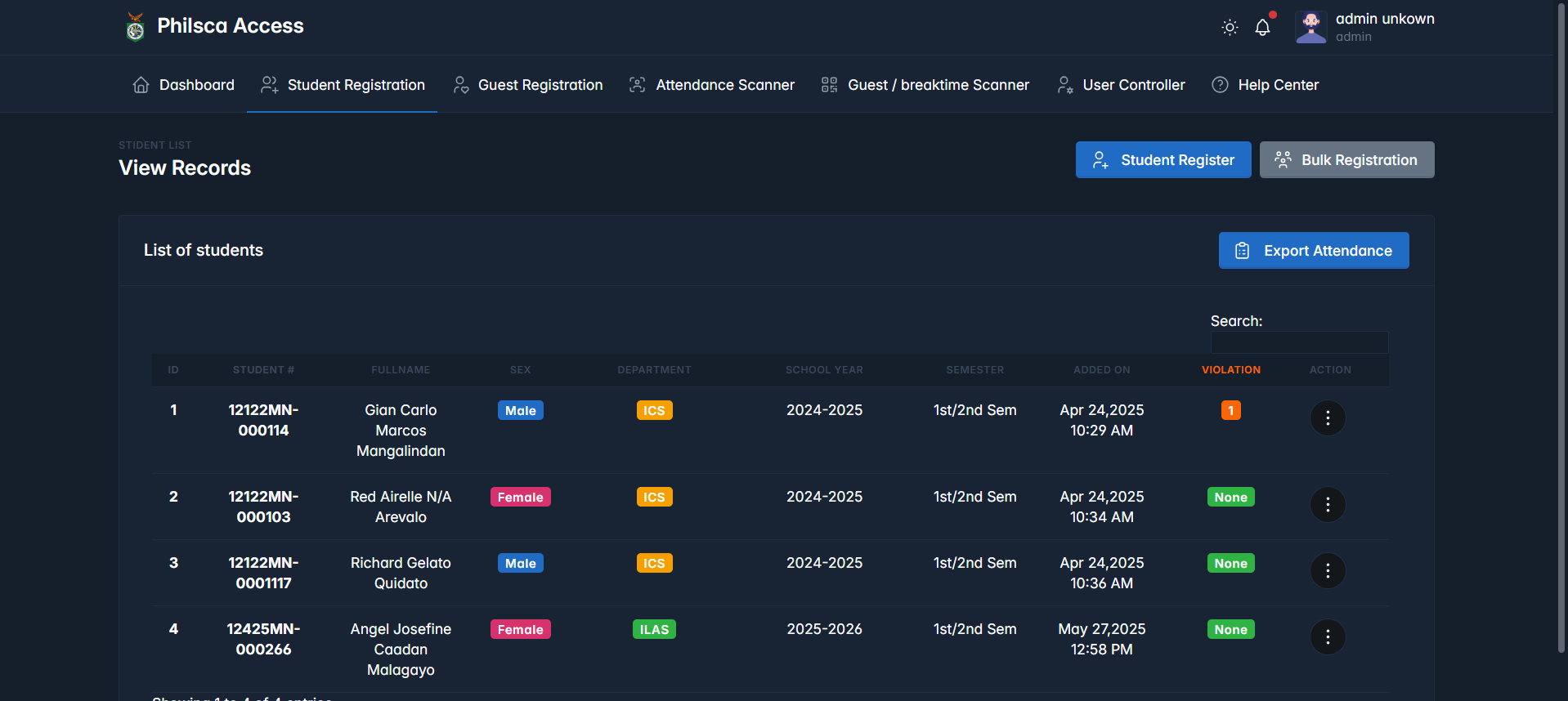Click the admin user avatar

1311,27
